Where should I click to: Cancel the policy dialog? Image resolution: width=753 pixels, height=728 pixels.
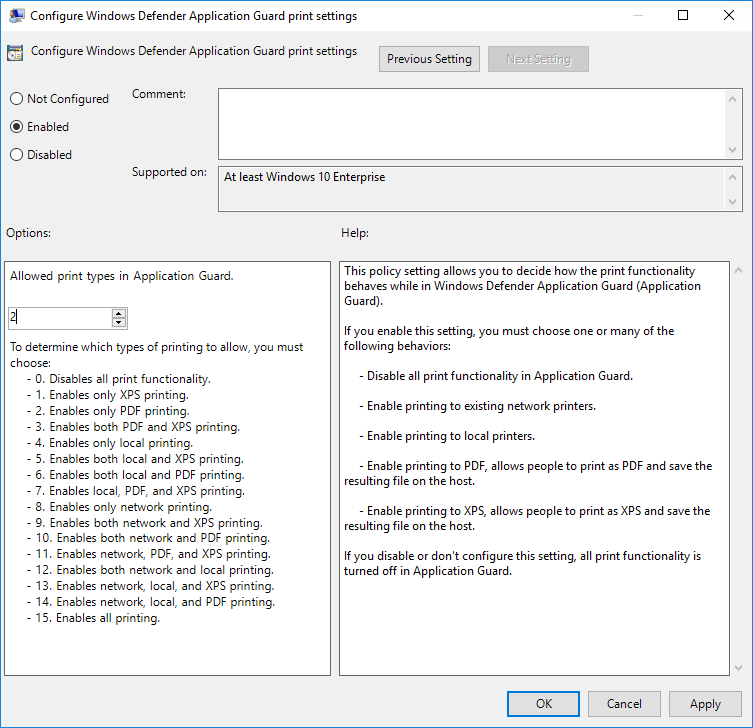point(624,704)
